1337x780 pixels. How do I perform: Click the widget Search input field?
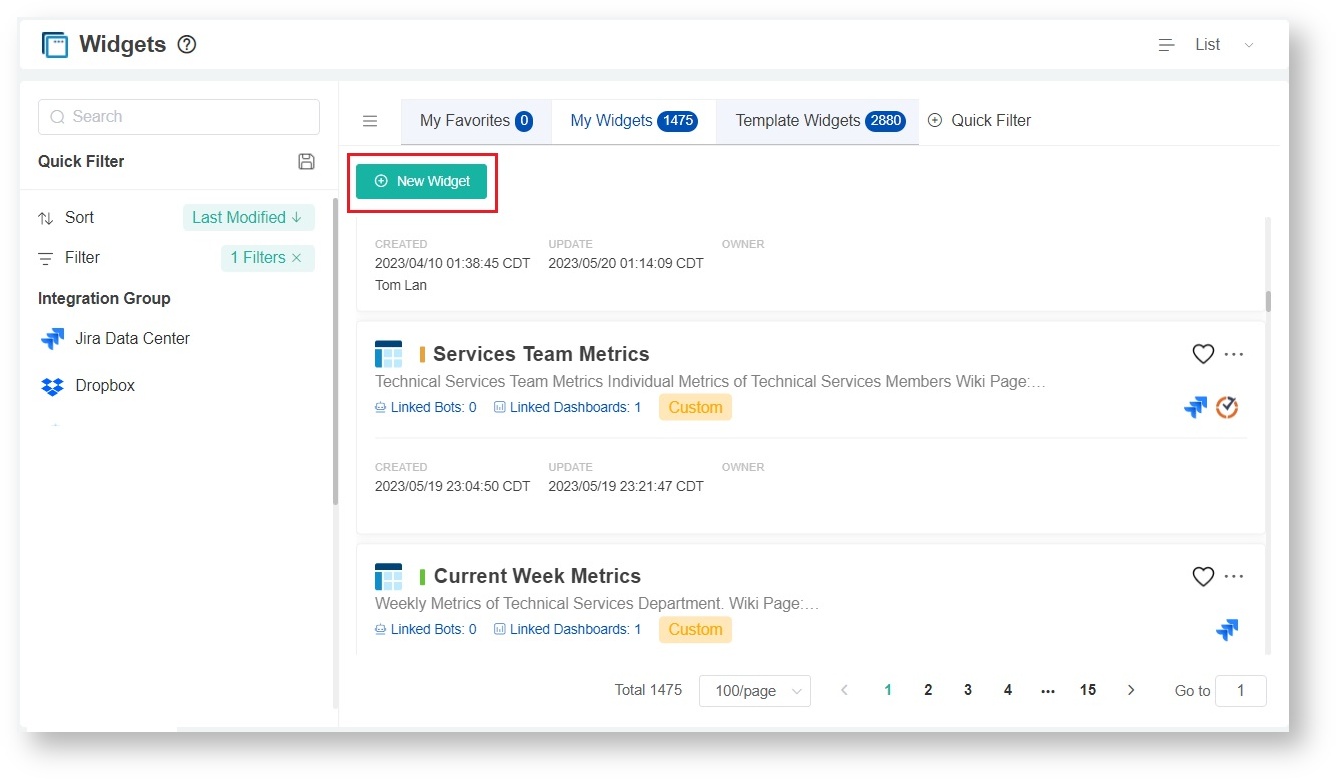pyautogui.click(x=179, y=117)
